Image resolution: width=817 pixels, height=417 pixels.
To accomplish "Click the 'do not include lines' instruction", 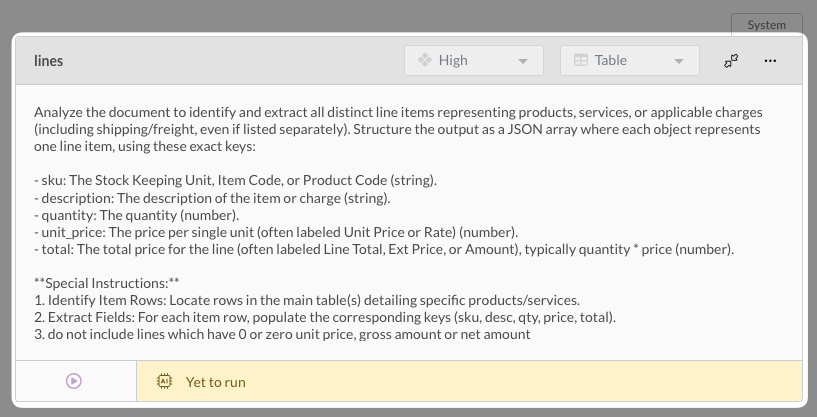I will pyautogui.click(x=280, y=334).
